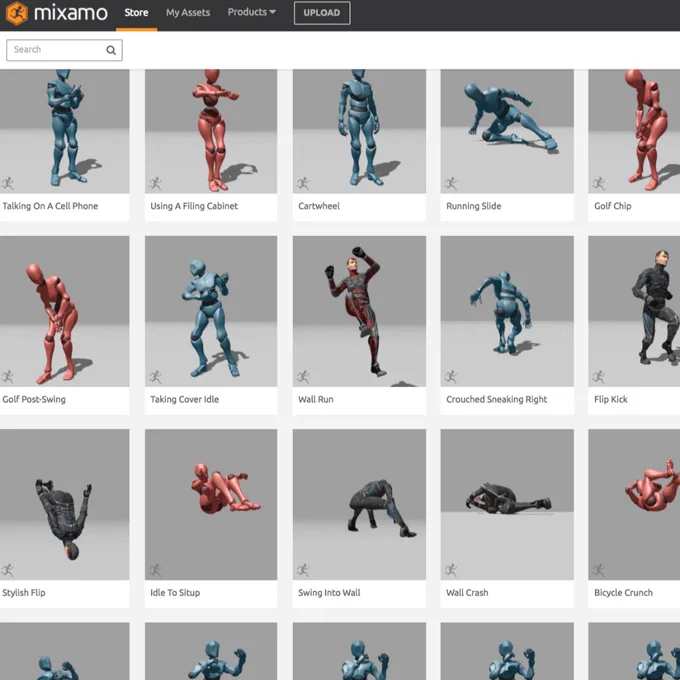Viewport: 680px width, 680px height.
Task: Select the Wall Crash animation thumbnail
Action: coord(507,505)
